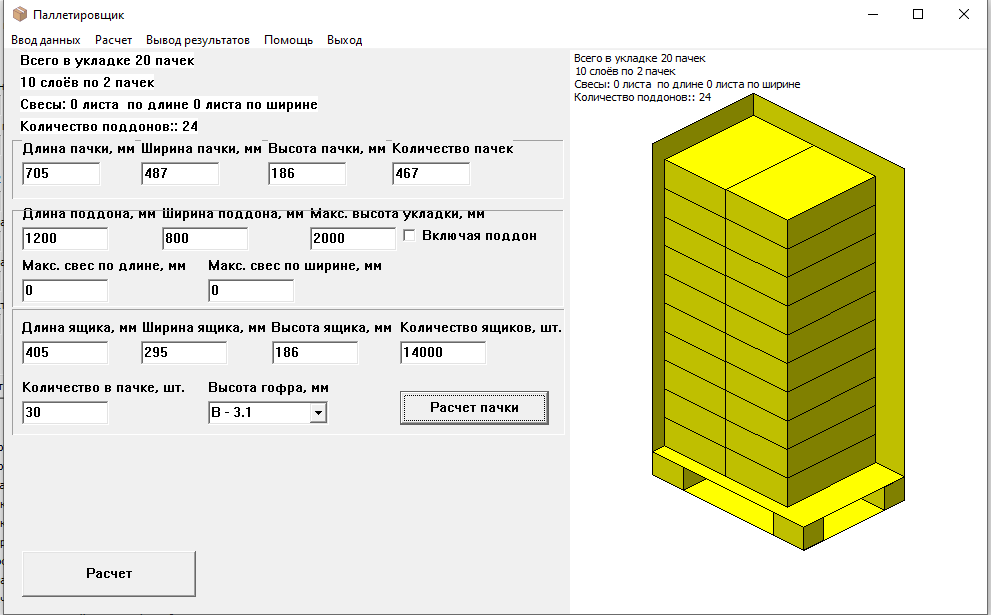Focus the Длина поддона field with 1200
The width and height of the screenshot is (991, 615).
pos(65,238)
